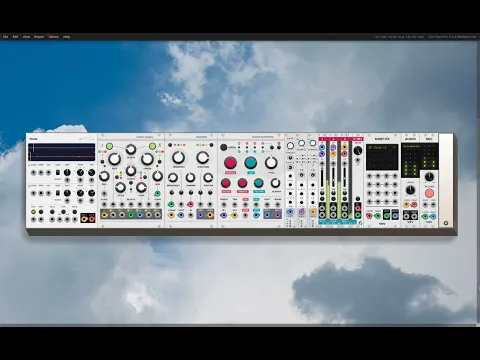Screen dimensions: 480x360
Task: Open the View menu
Action: tap(26, 37)
